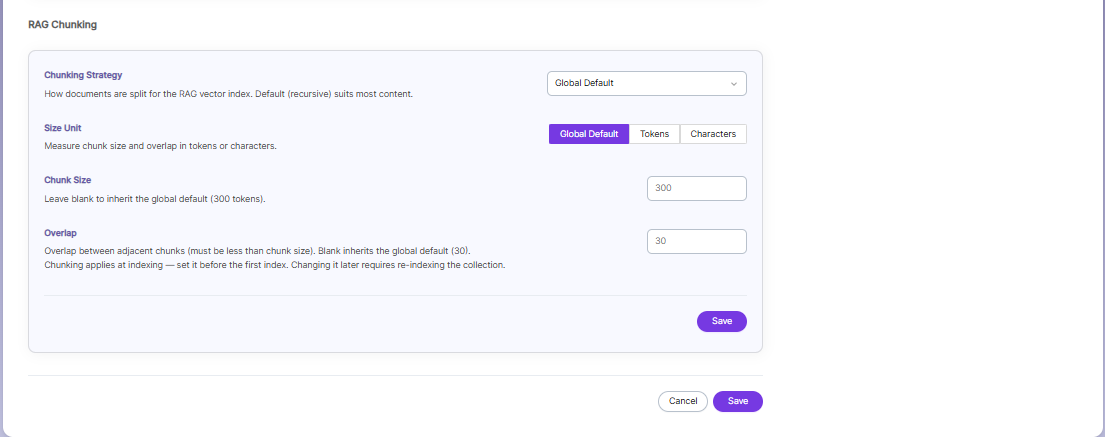Focus the Chunk Size input field

pos(696,188)
